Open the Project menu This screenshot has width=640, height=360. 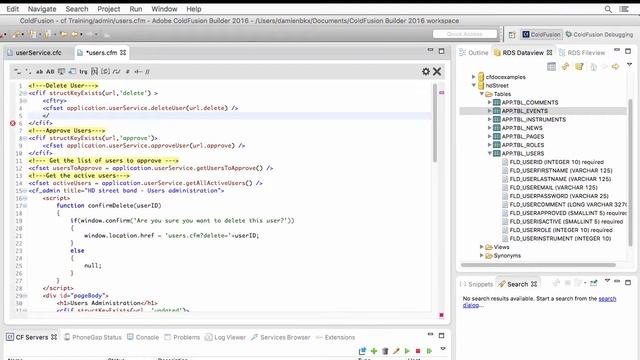coord(109,9)
